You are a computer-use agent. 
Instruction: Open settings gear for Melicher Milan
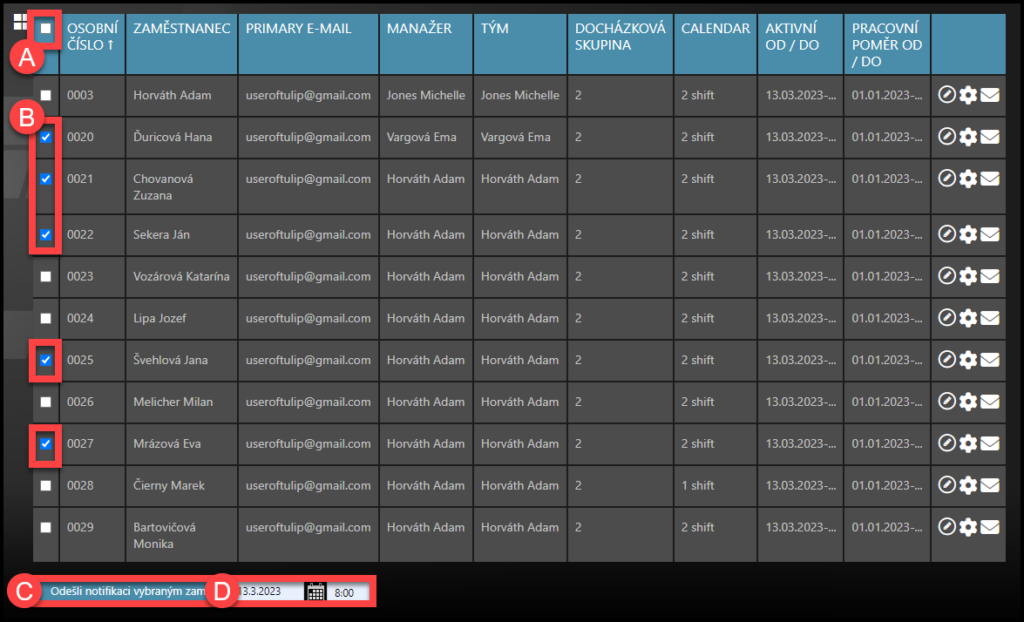968,402
